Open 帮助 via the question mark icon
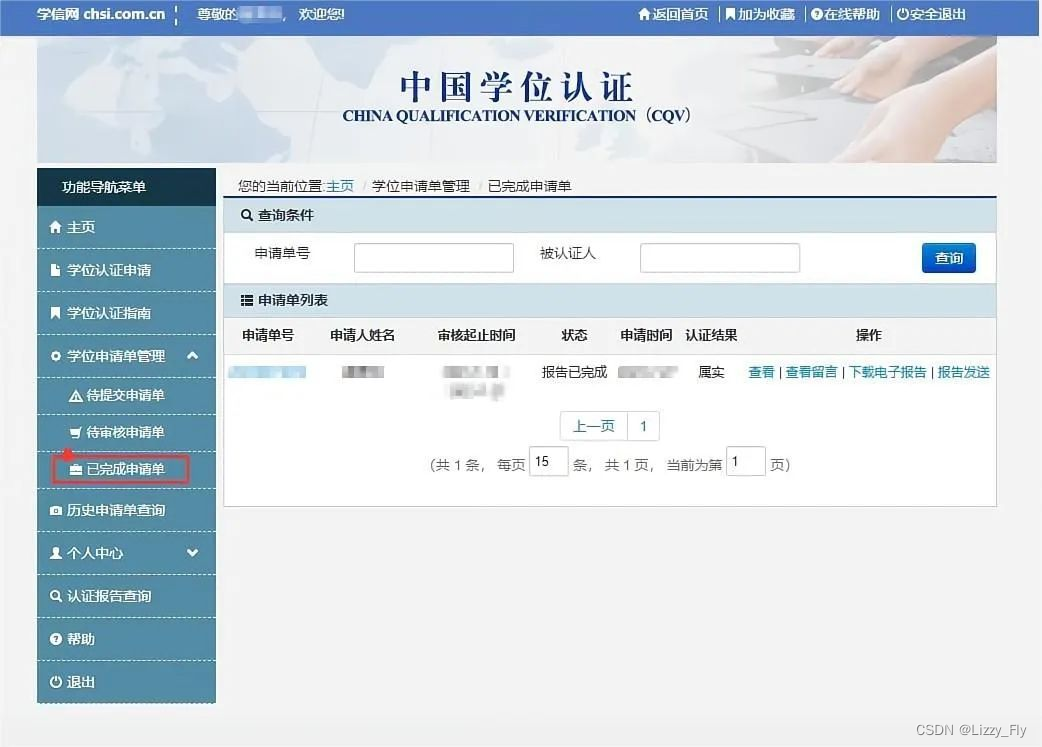This screenshot has width=1042, height=747. tap(58, 639)
